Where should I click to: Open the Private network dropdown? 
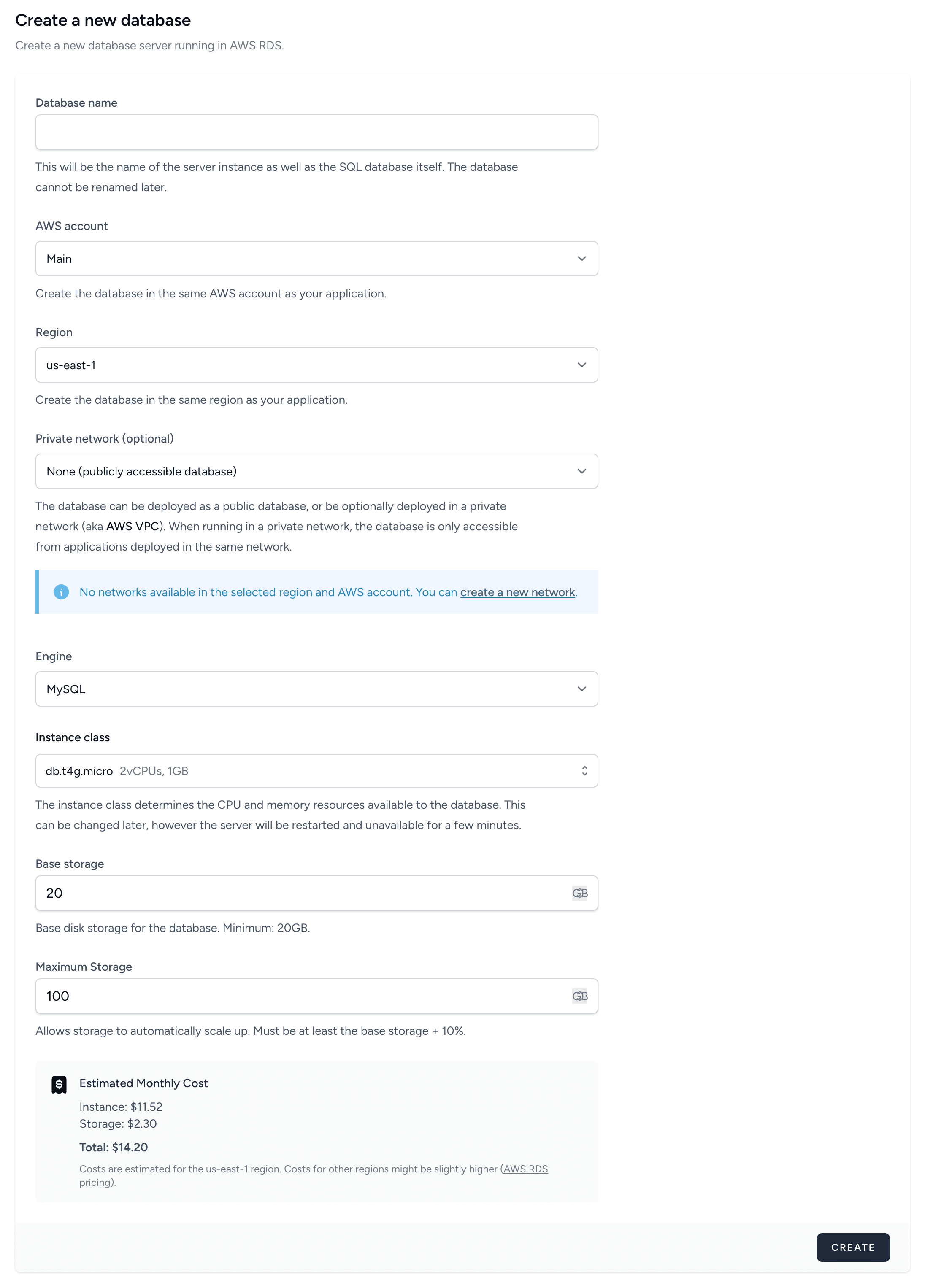[316, 471]
